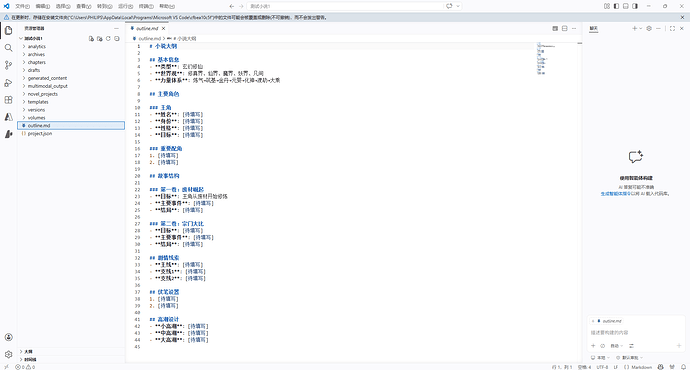Expand the generated_content folder

tap(70, 78)
